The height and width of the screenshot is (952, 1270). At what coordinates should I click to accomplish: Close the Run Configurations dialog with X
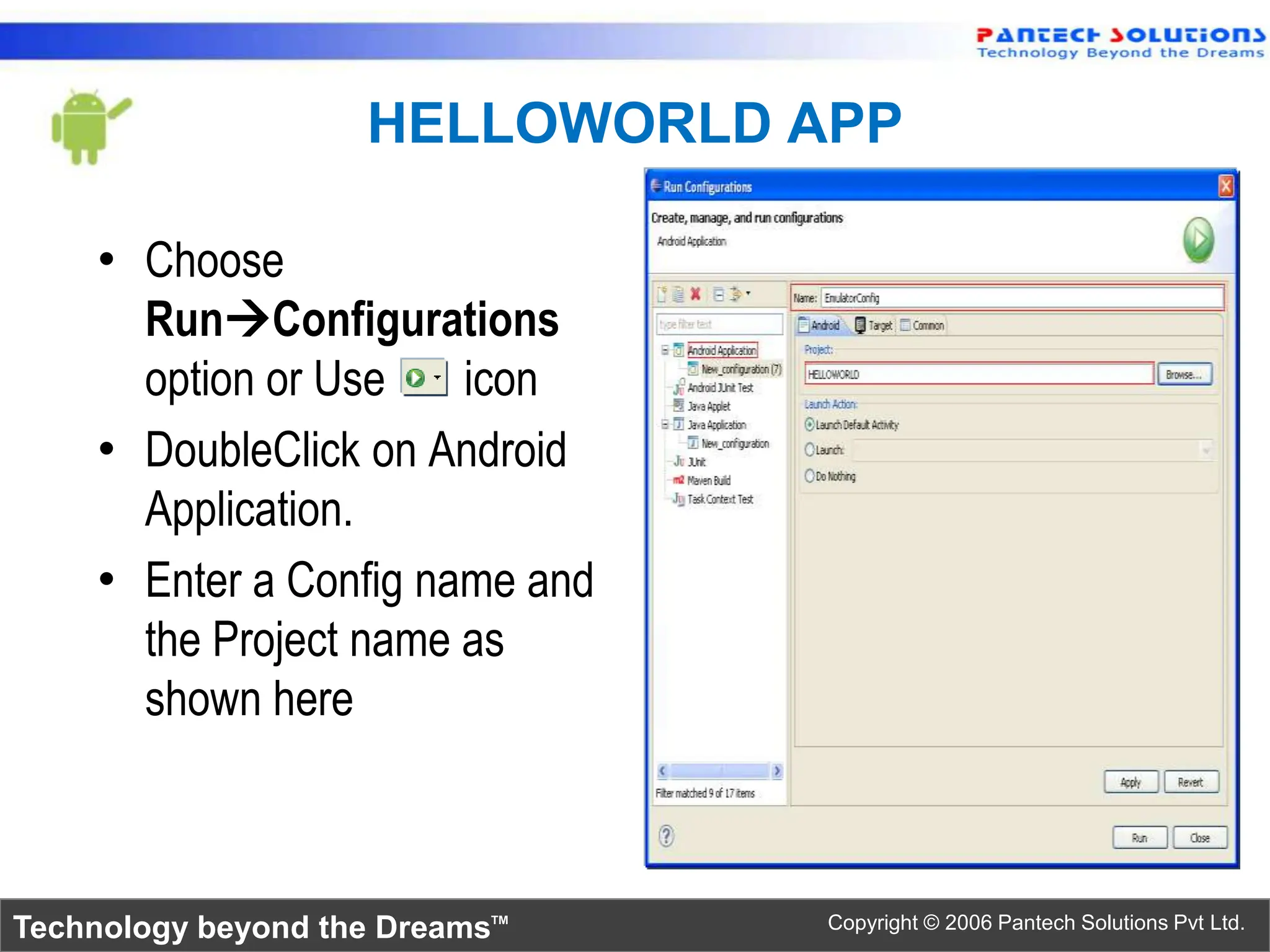(x=1225, y=186)
